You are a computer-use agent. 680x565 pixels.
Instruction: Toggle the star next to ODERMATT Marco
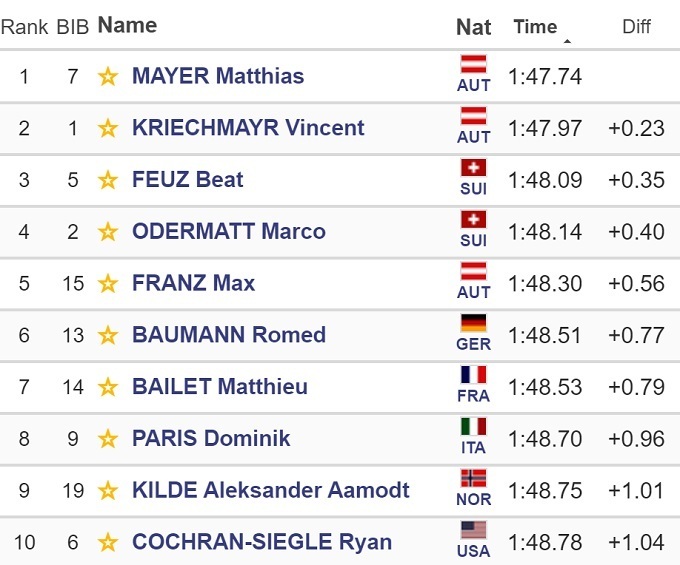point(108,232)
